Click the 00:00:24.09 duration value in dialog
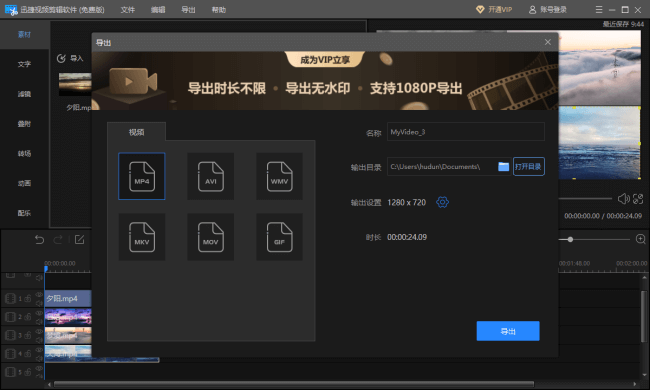The height and width of the screenshot is (390, 650). click(x=407, y=237)
